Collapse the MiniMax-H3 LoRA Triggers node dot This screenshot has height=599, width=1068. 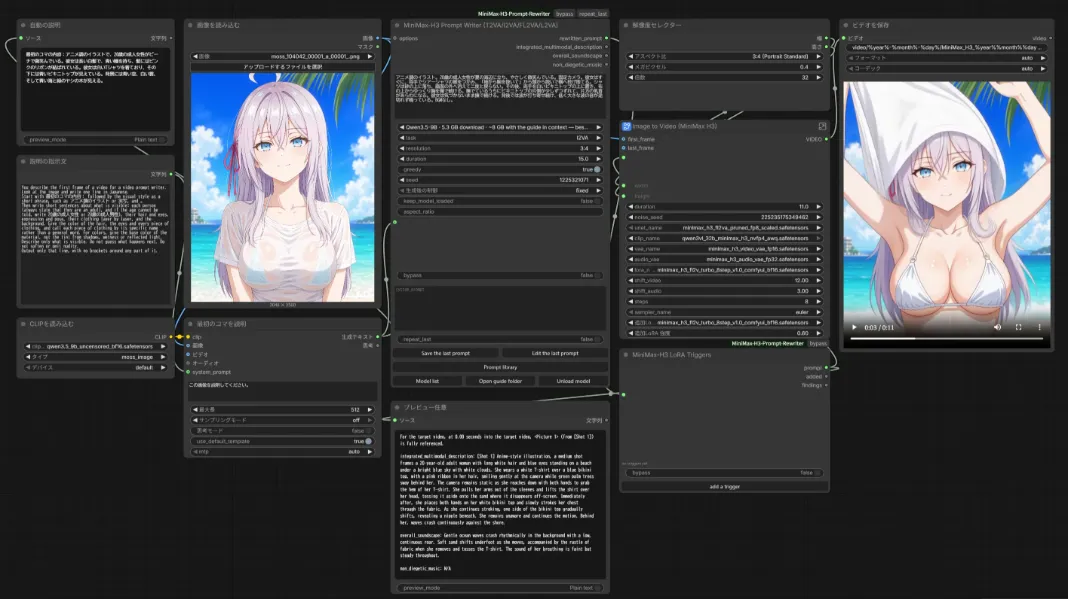(x=625, y=354)
